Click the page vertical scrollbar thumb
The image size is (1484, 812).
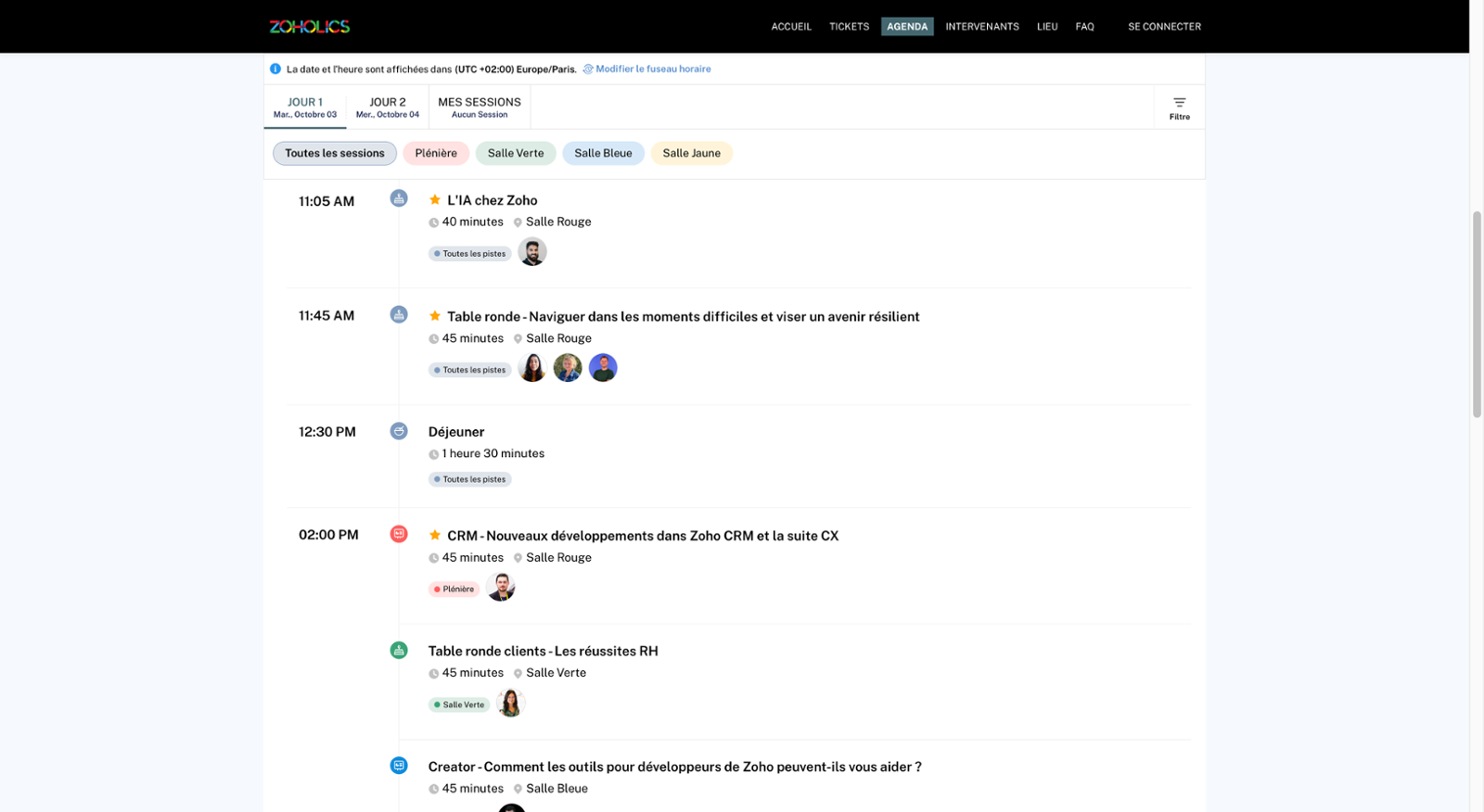(x=1477, y=314)
